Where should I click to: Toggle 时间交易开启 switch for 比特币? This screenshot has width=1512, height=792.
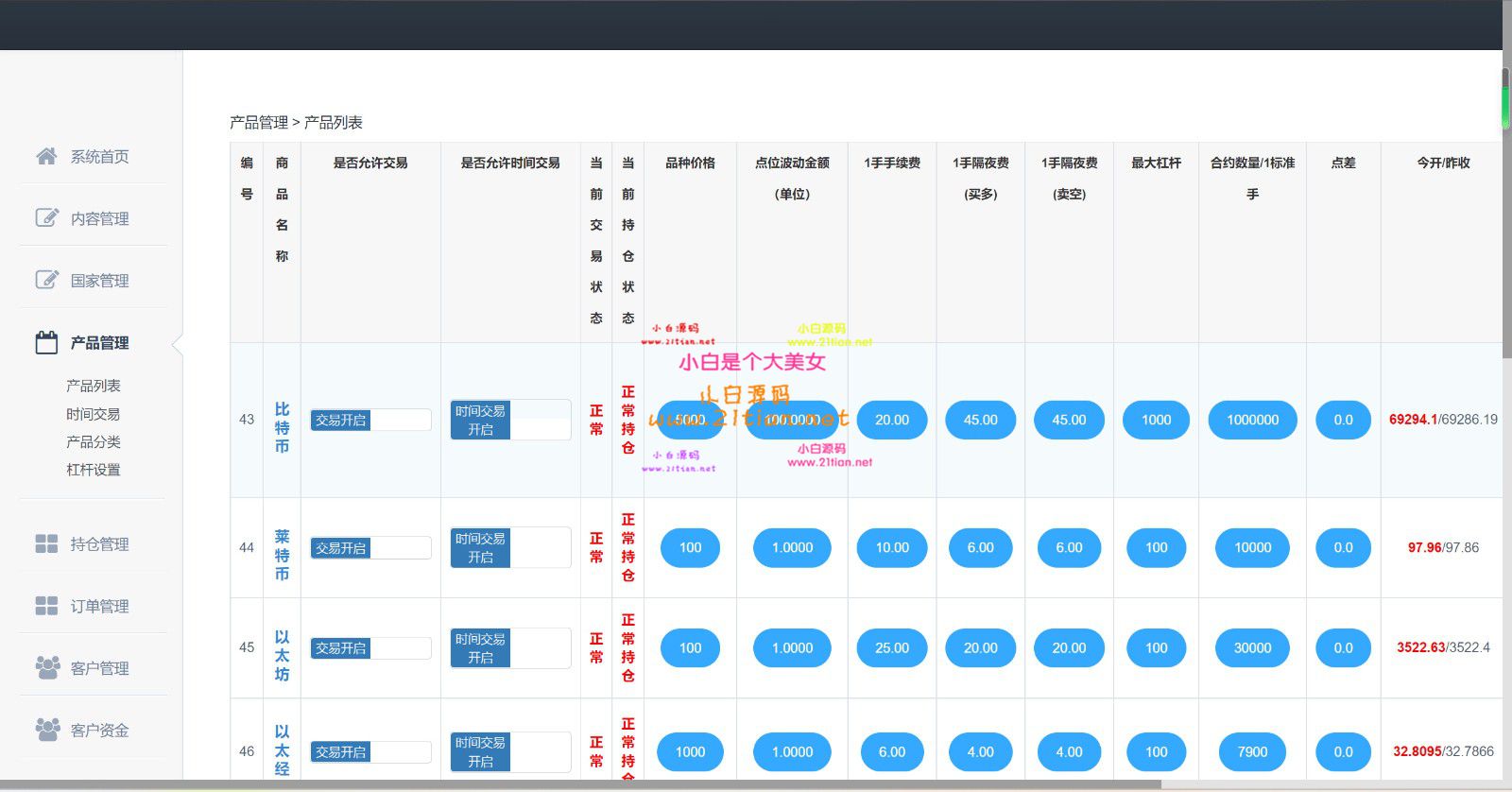pos(510,420)
